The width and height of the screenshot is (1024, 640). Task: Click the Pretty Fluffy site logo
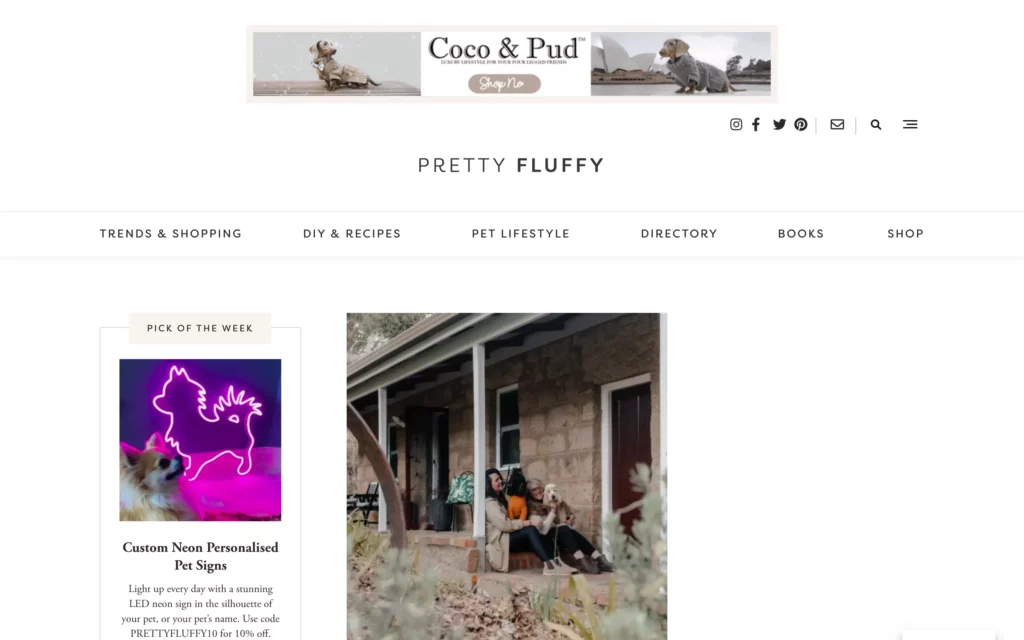[511, 165]
